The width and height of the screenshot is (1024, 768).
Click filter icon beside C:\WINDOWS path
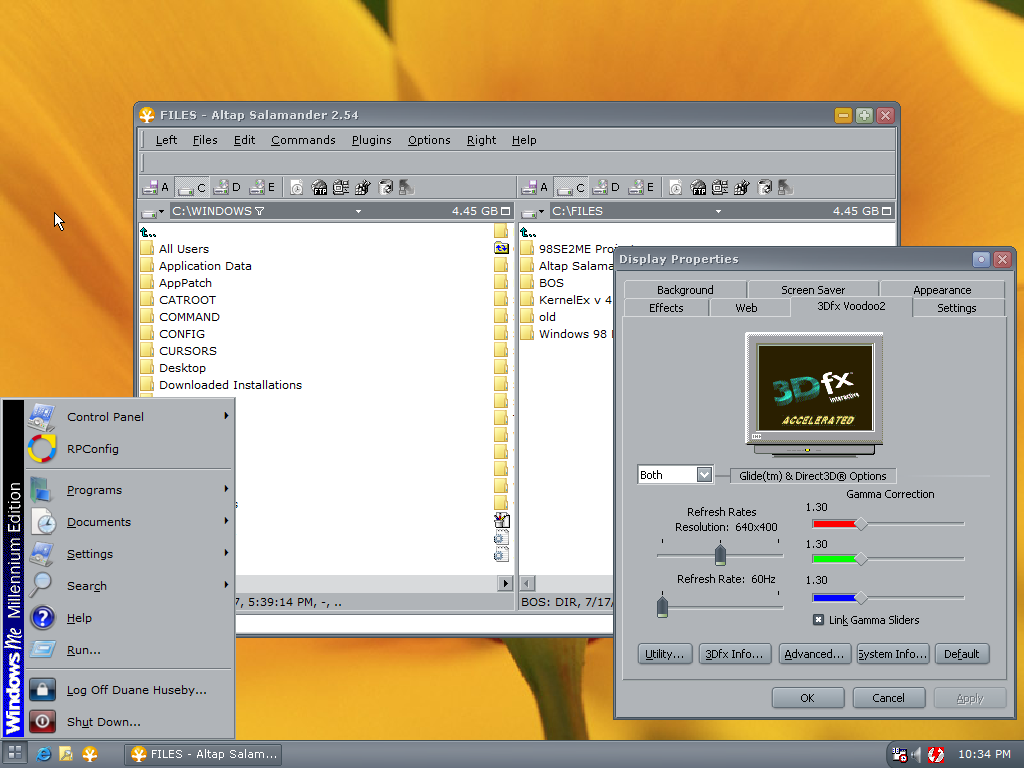tap(259, 211)
